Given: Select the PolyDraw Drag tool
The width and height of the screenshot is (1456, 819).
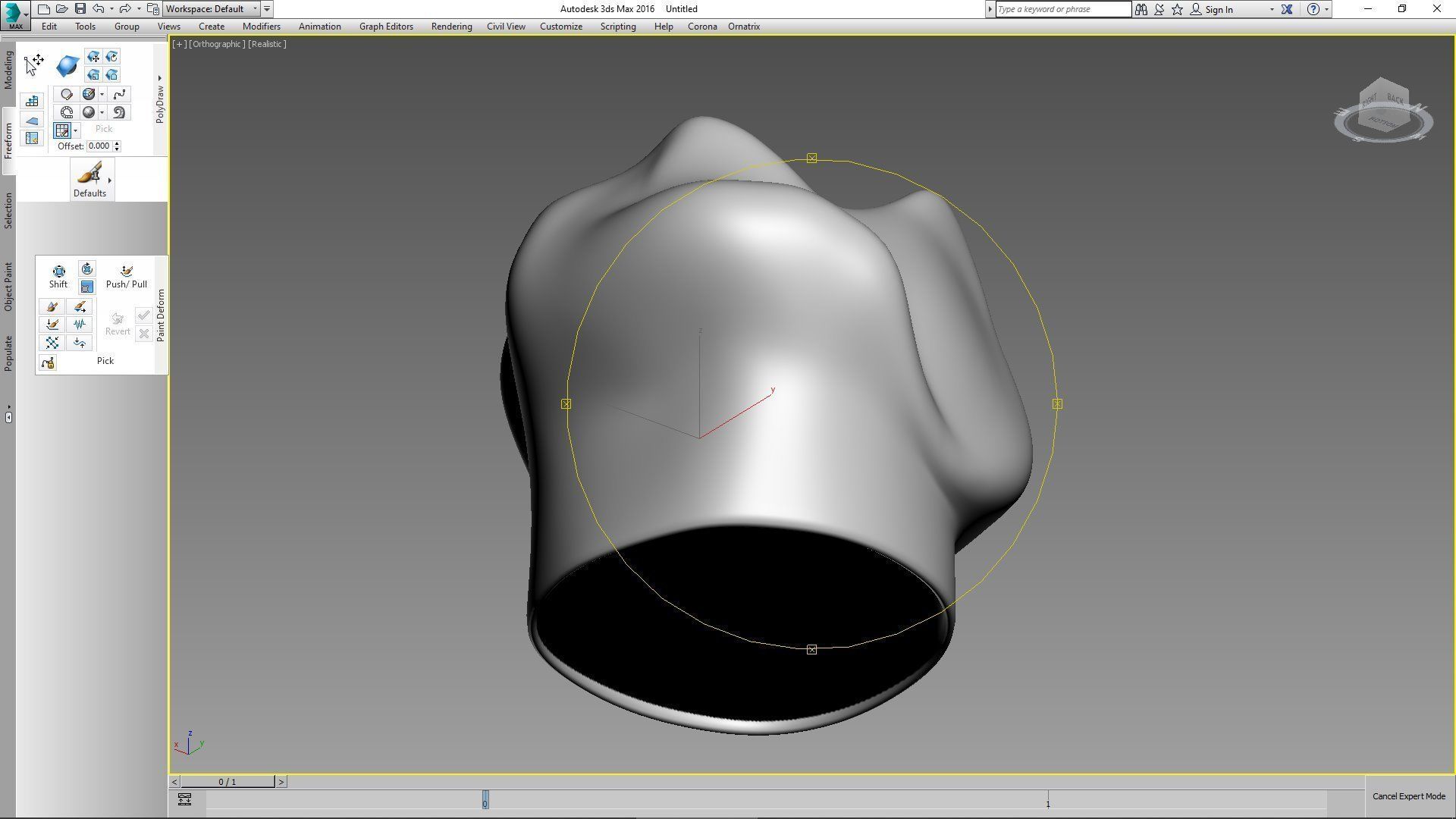Looking at the screenshot, I should (x=34, y=64).
